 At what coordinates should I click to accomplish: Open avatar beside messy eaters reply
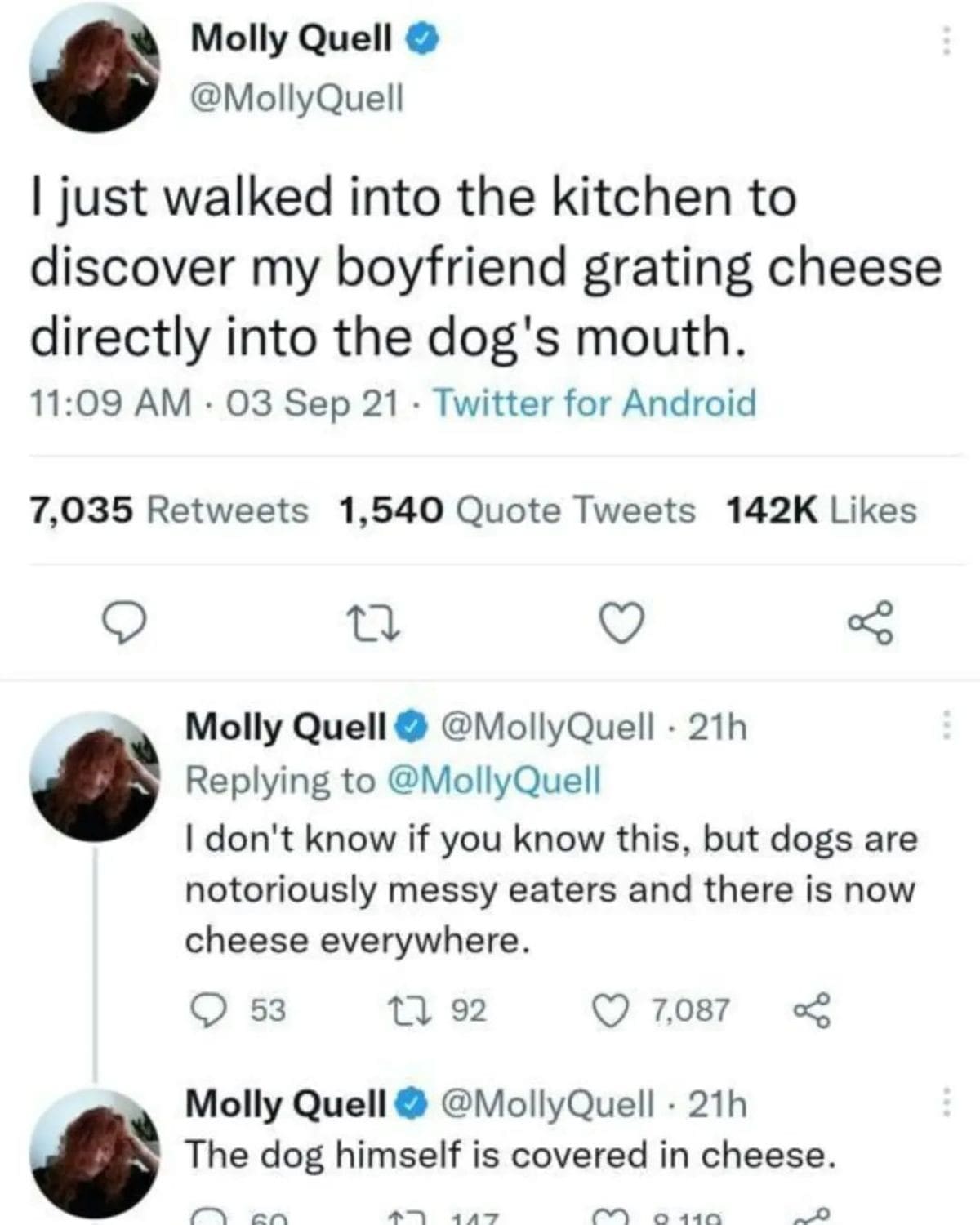tap(95, 776)
